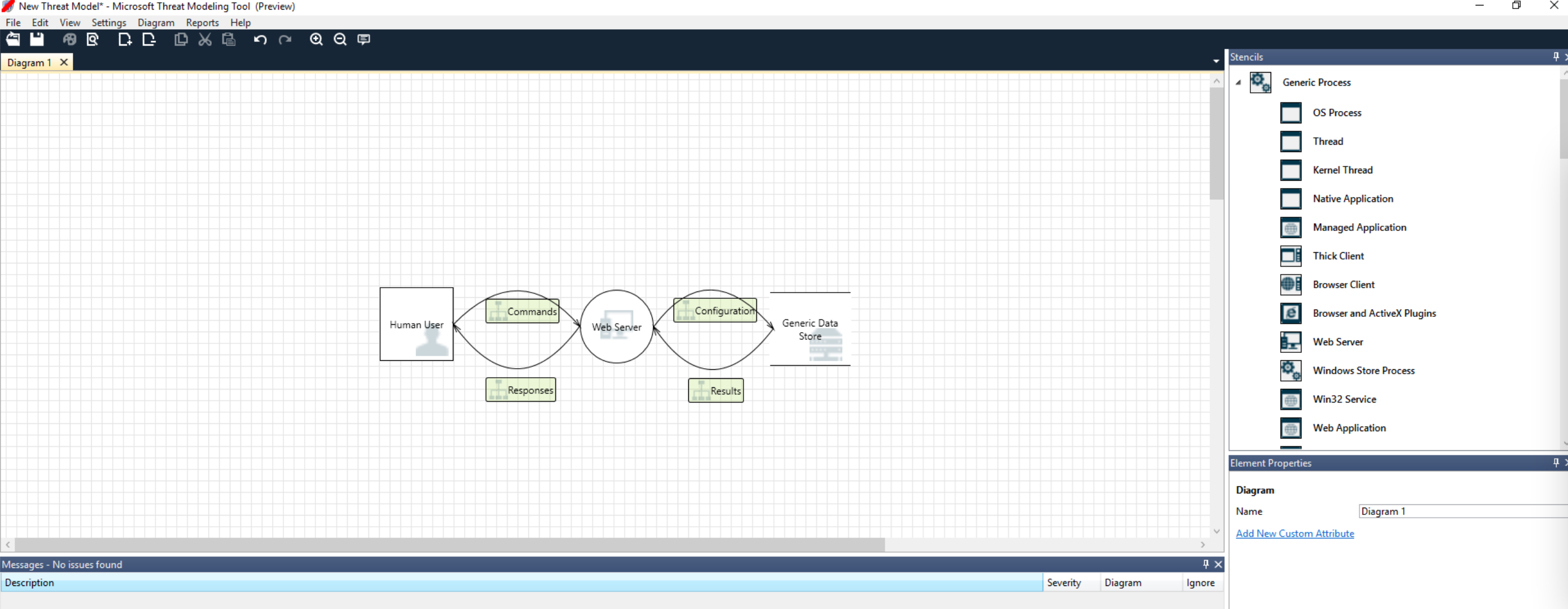Zoom out of the diagram
The image size is (1568, 609).
[x=340, y=39]
